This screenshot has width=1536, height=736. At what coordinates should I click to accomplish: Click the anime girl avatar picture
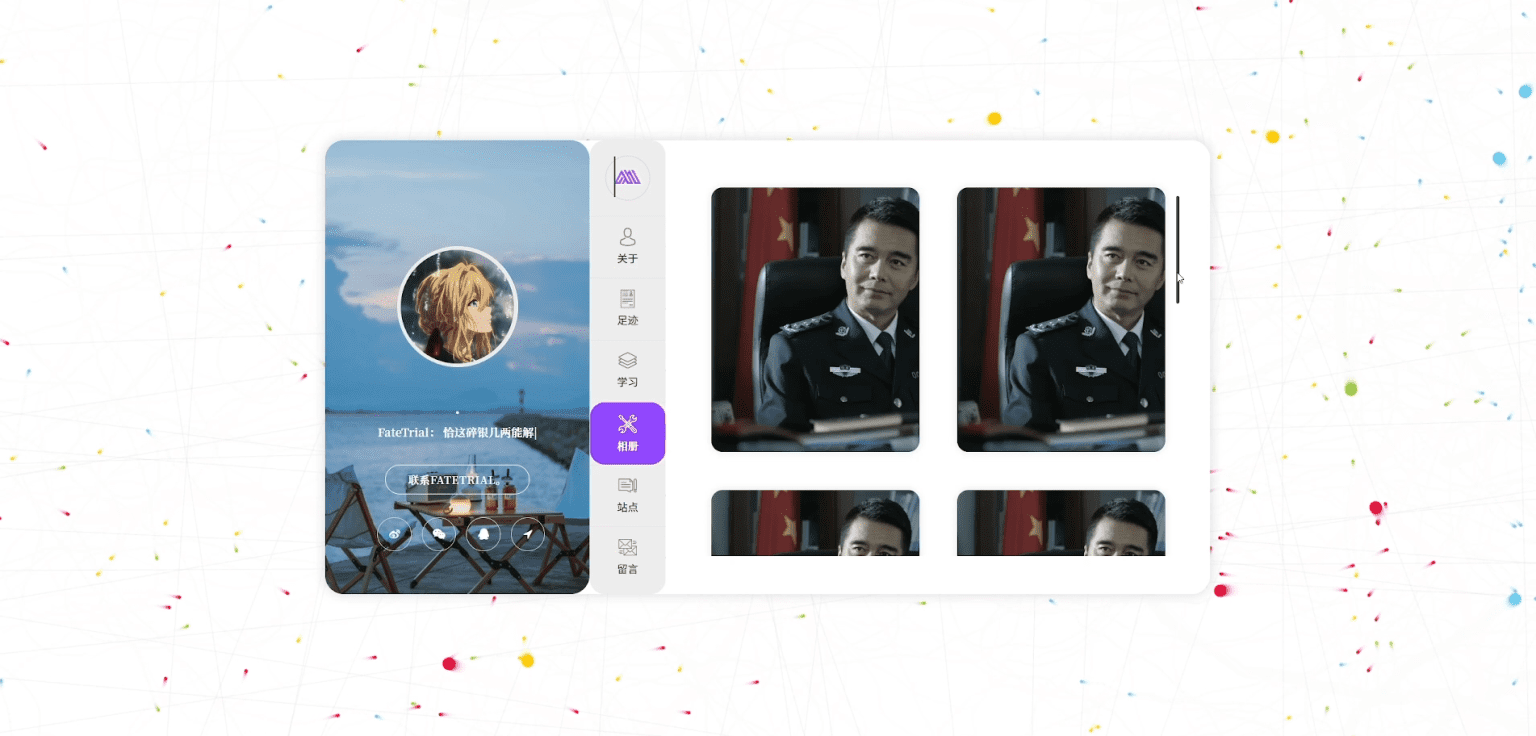pyautogui.click(x=458, y=307)
